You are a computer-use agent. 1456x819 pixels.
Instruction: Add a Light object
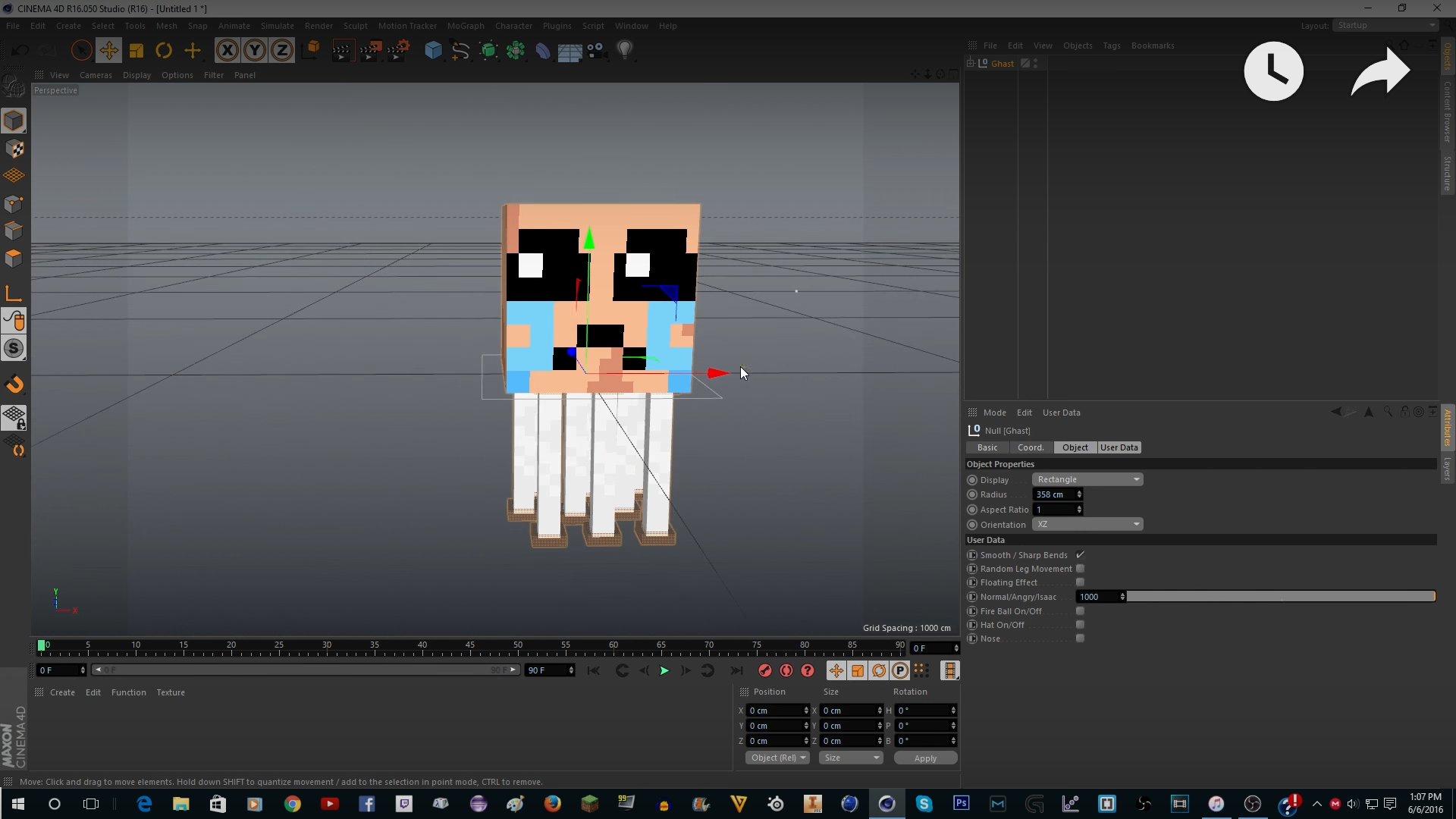coord(625,51)
